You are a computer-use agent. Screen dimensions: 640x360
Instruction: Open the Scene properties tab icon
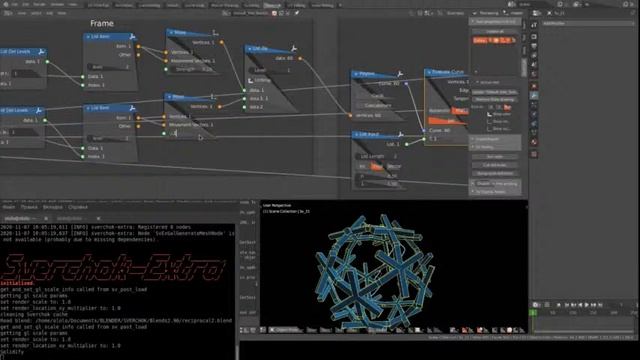[x=534, y=64]
